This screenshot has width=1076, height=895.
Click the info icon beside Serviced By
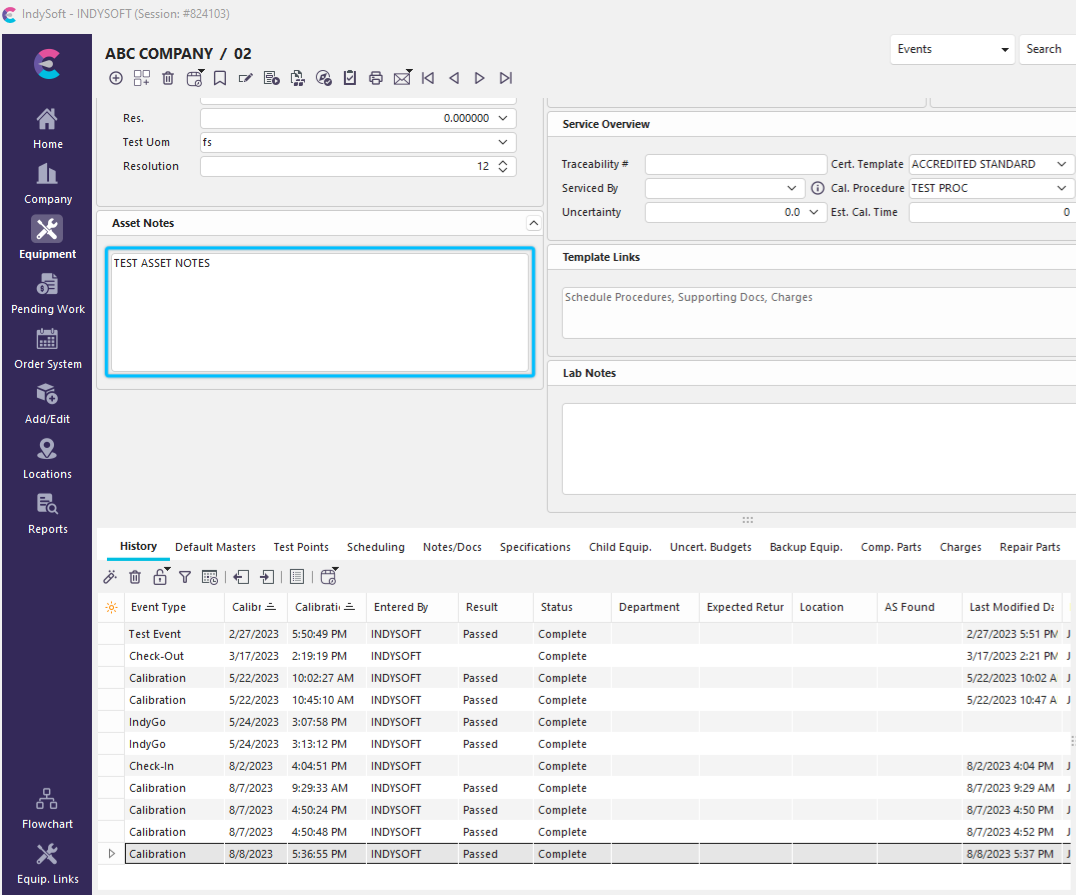point(817,188)
